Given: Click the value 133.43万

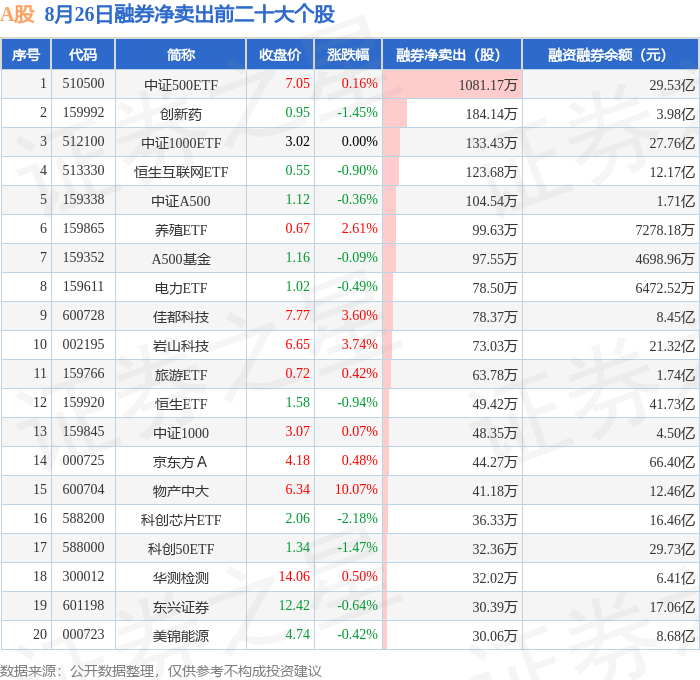Looking at the screenshot, I should (x=492, y=143).
